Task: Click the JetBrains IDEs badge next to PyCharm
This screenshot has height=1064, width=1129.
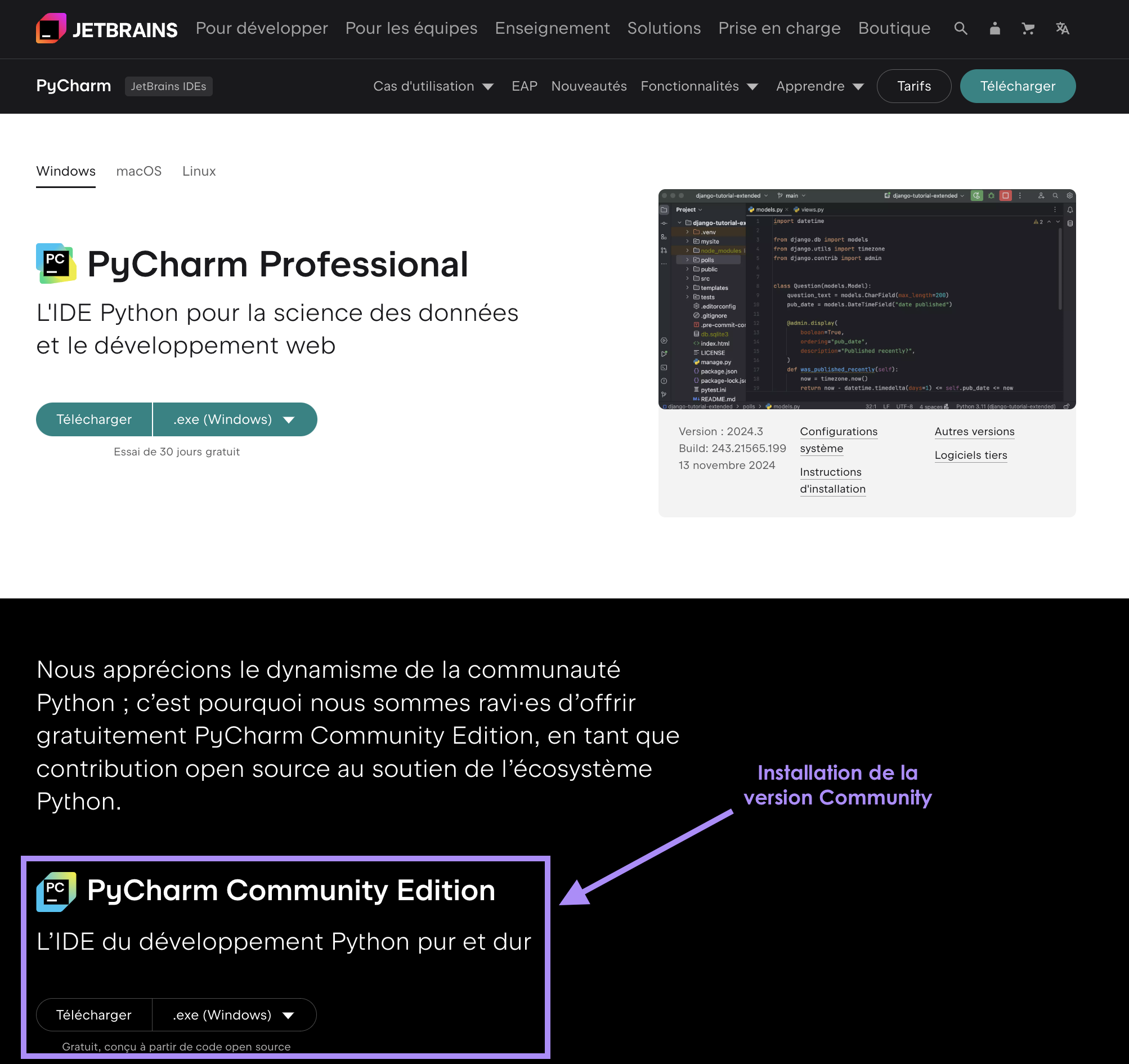Action: click(168, 86)
